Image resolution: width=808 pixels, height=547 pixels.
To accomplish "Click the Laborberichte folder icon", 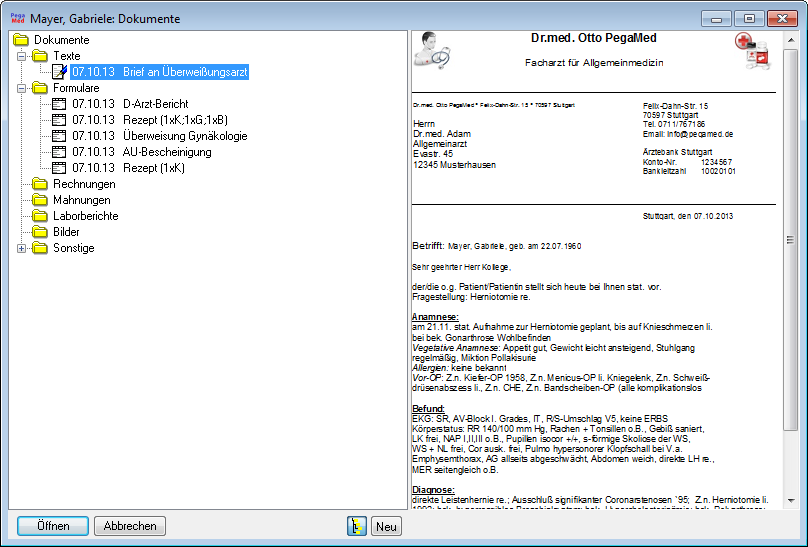I will point(40,216).
